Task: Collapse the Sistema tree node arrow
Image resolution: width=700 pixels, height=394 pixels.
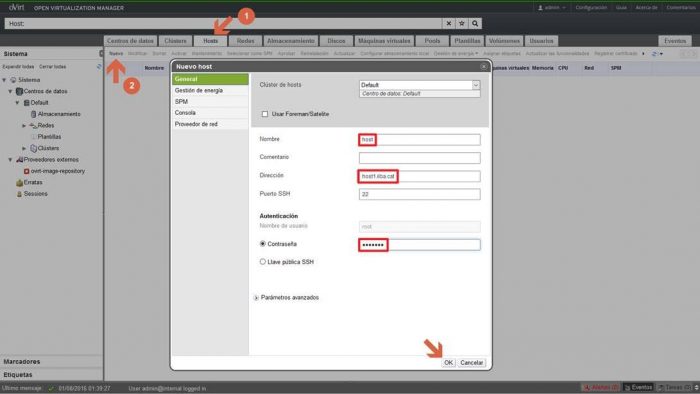Action: (x=4, y=80)
